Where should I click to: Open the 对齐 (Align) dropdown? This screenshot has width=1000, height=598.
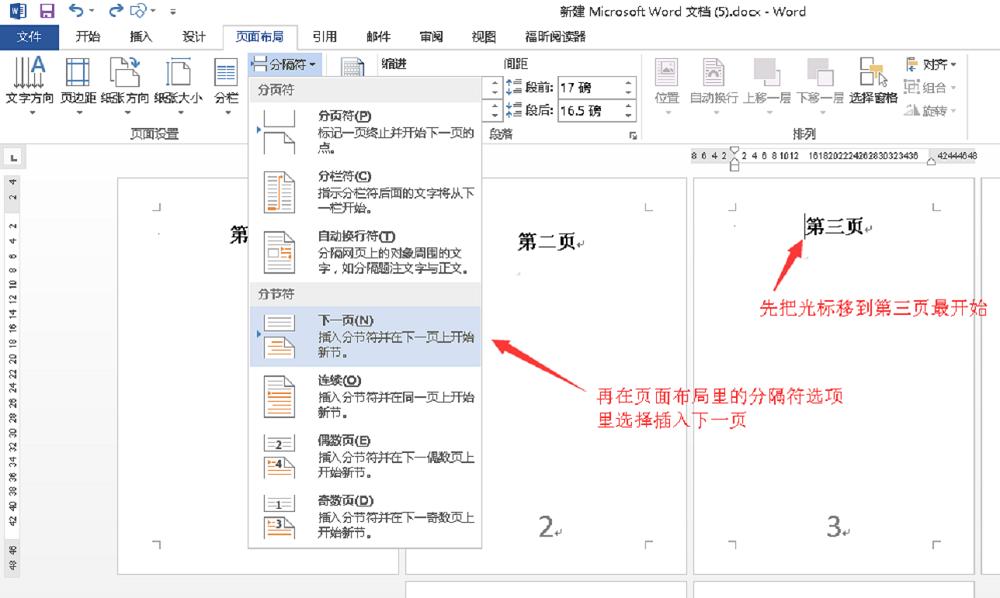click(938, 64)
